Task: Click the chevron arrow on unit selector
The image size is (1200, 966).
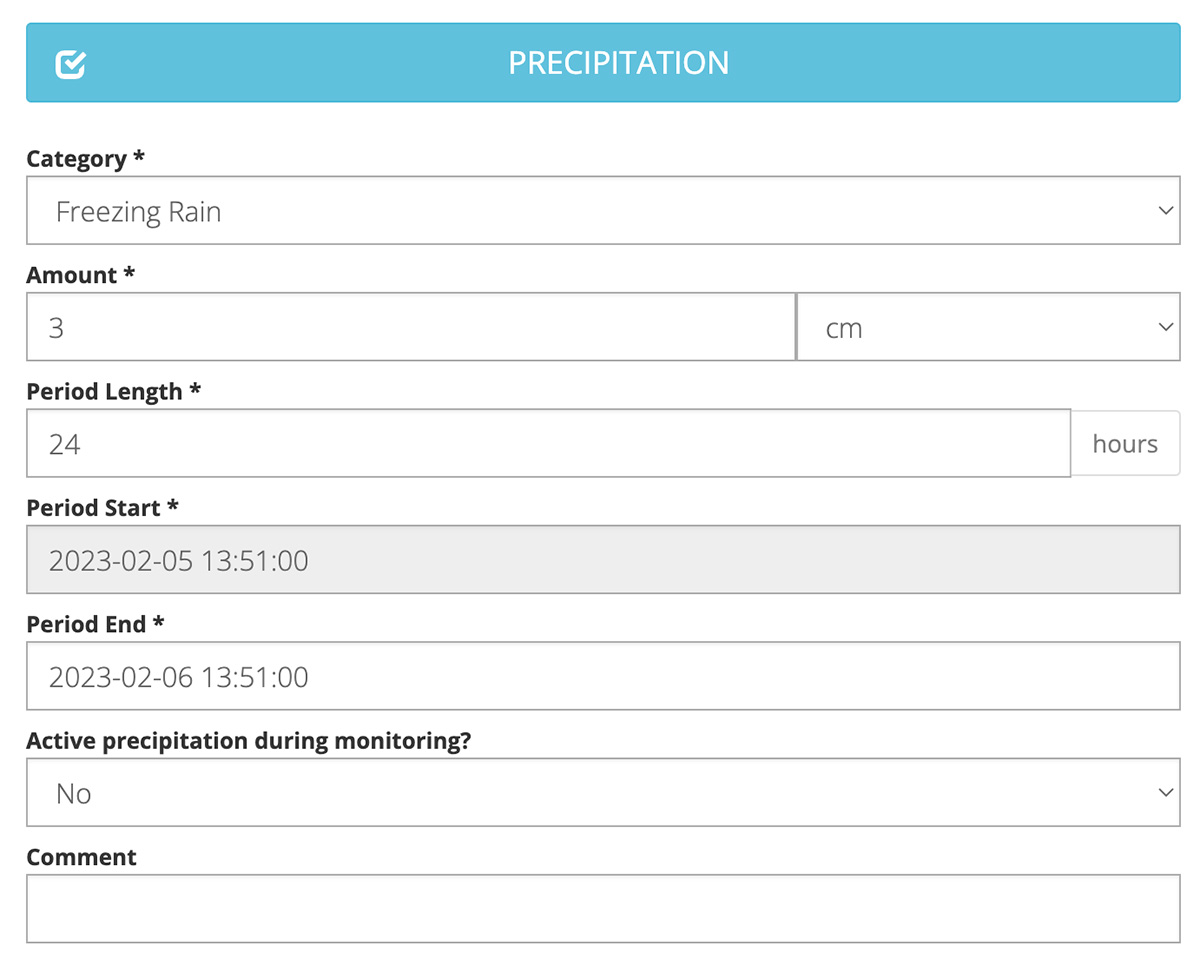Action: (x=1163, y=327)
